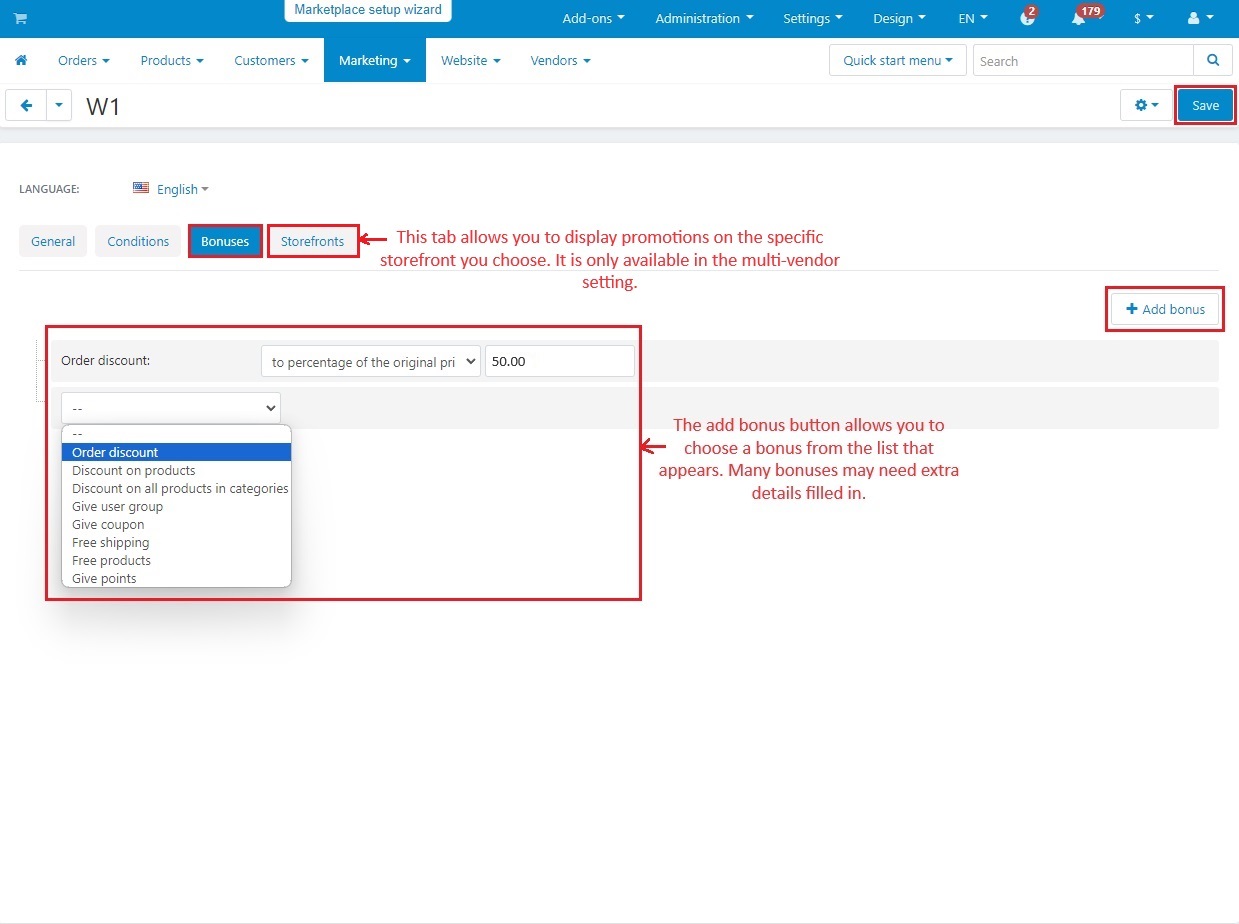Click the 'Order discount:' label
This screenshot has width=1239, height=924.
(105, 360)
